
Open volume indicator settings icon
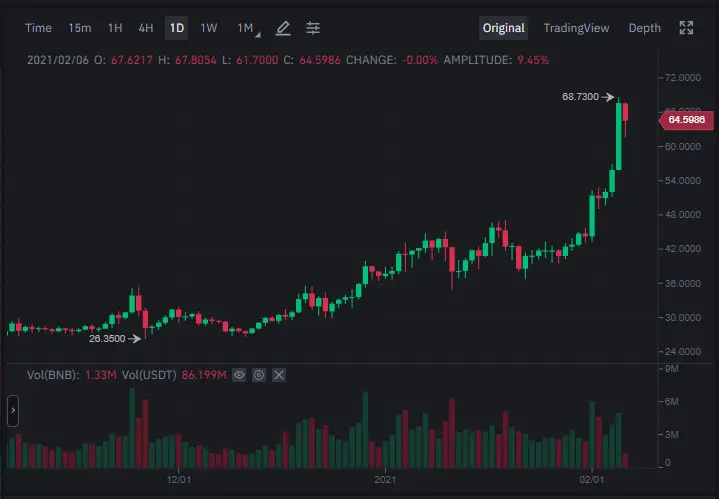pos(259,375)
